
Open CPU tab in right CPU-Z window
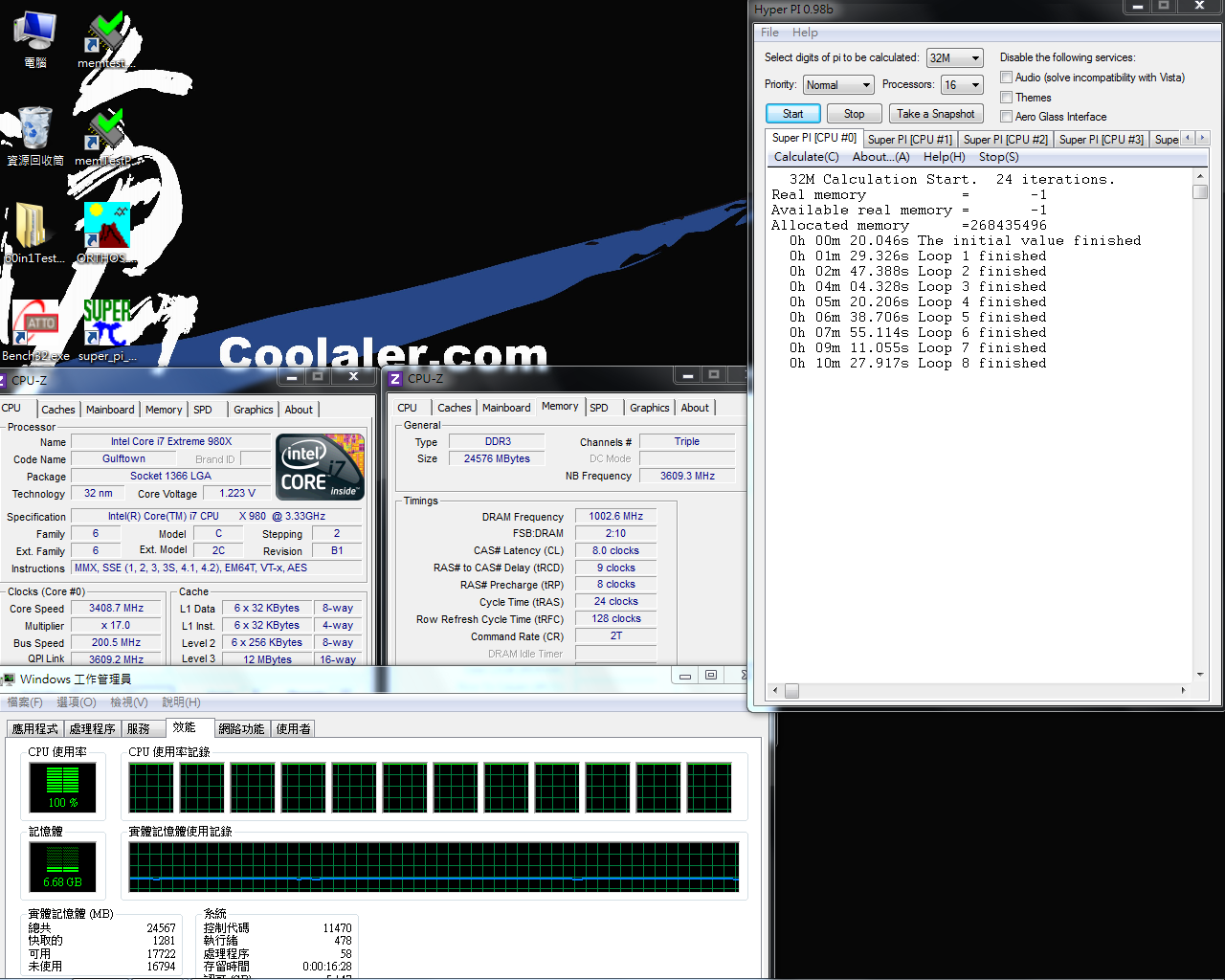[x=408, y=408]
